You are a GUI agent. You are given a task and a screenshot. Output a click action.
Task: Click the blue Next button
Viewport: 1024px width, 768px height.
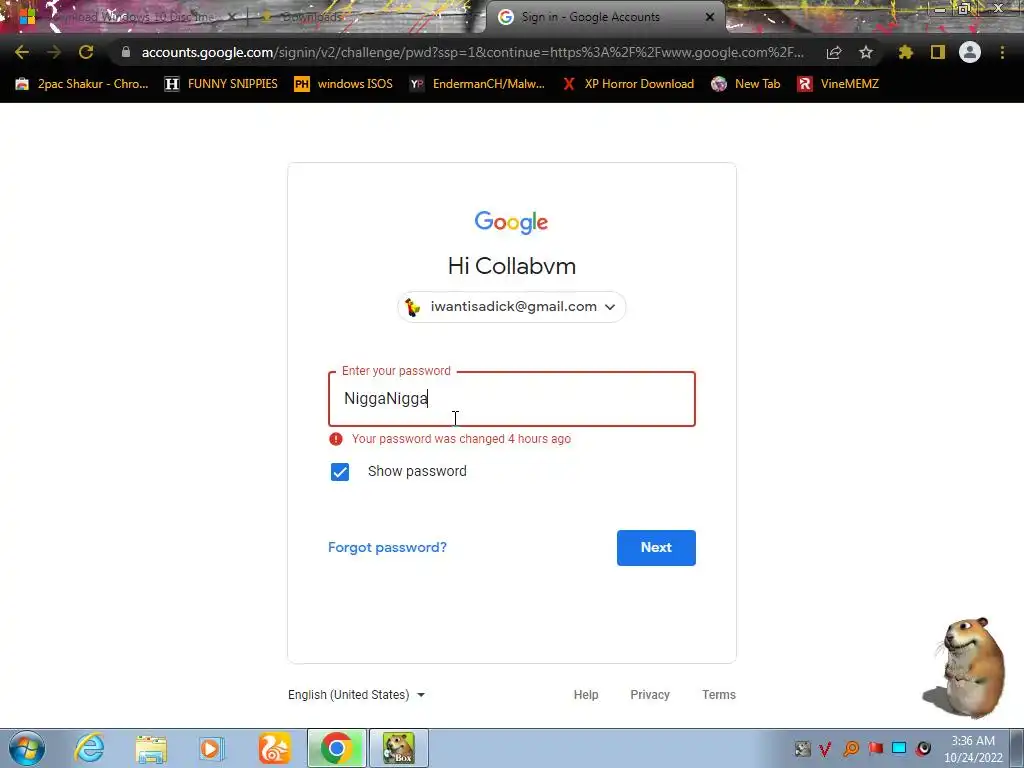point(656,548)
